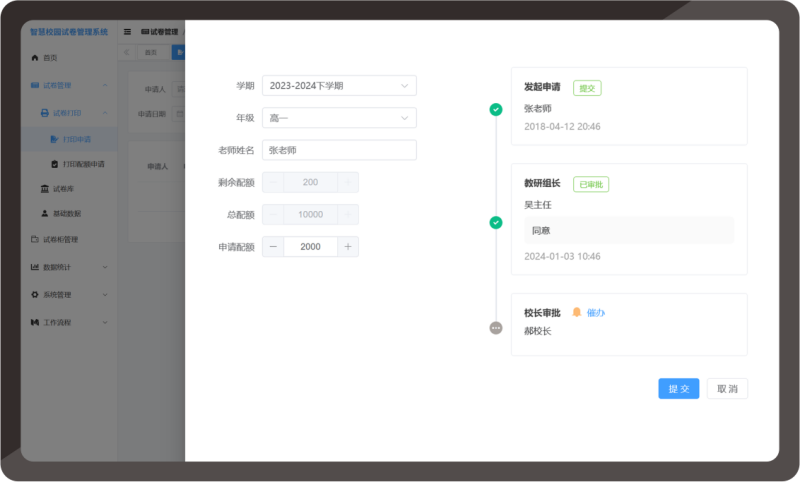800x482 pixels.
Task: Toggle the hamburger menu icon in header
Action: (x=128, y=32)
